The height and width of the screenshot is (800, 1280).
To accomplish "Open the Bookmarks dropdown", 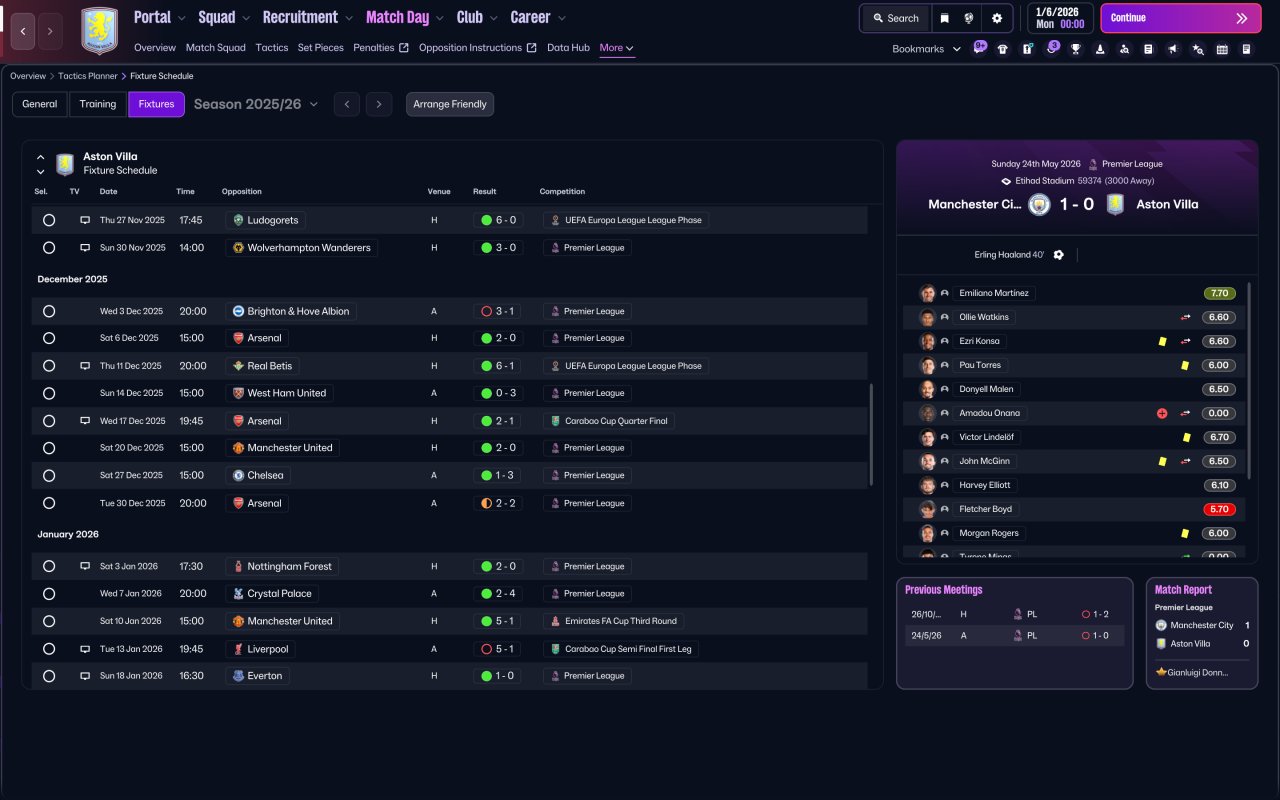I will pyautogui.click(x=927, y=49).
